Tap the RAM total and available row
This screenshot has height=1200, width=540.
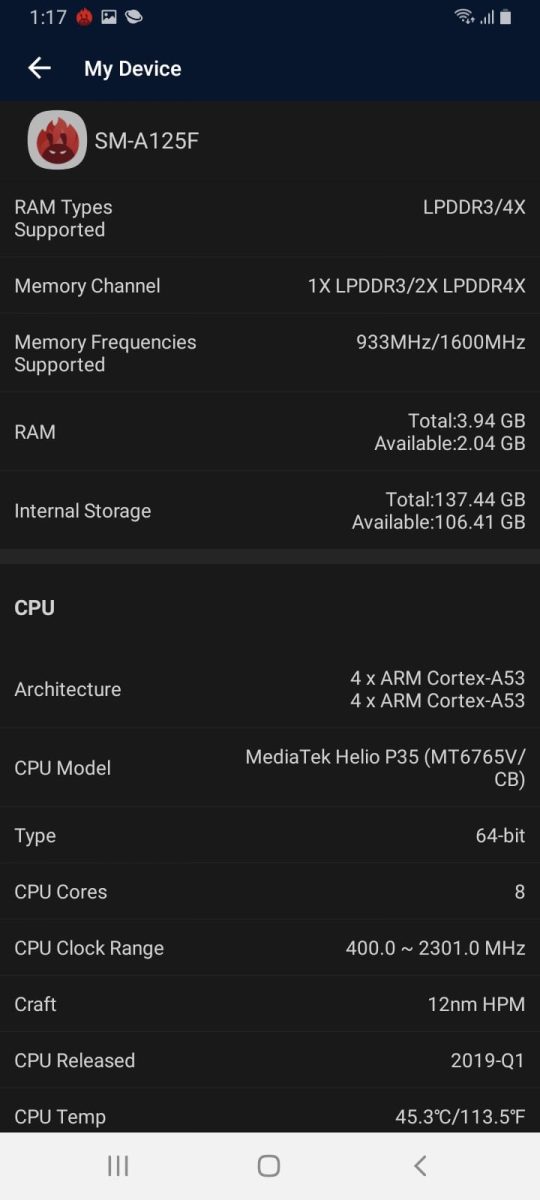[x=270, y=432]
